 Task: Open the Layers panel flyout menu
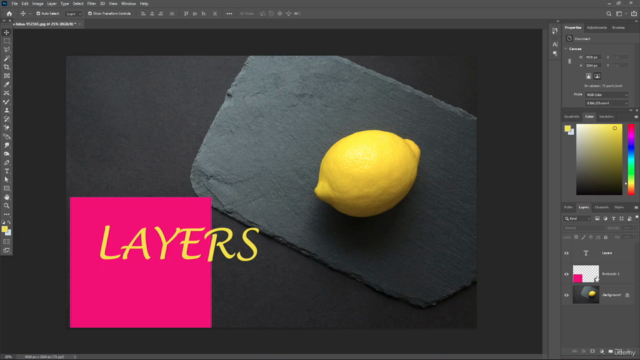tap(636, 207)
